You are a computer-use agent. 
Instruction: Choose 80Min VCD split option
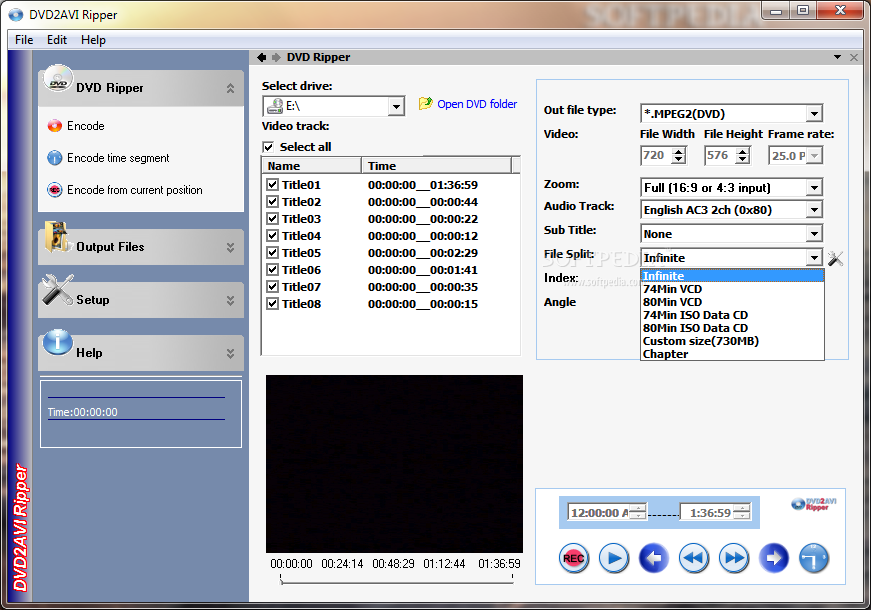point(732,302)
